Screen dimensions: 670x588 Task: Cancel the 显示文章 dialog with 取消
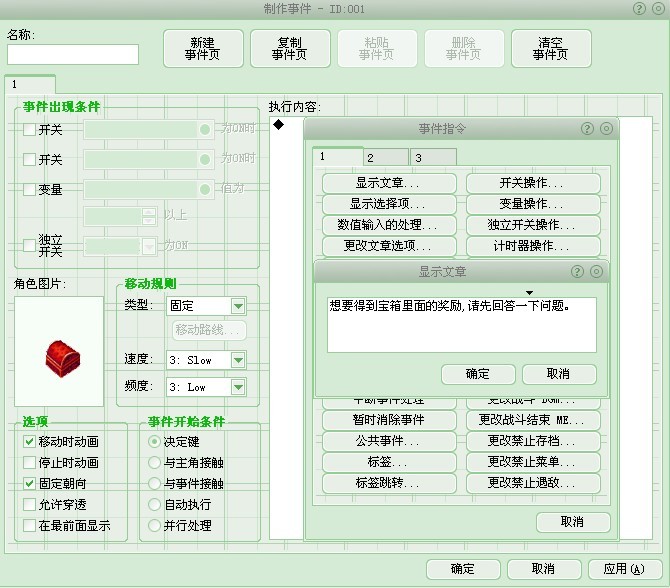point(559,374)
